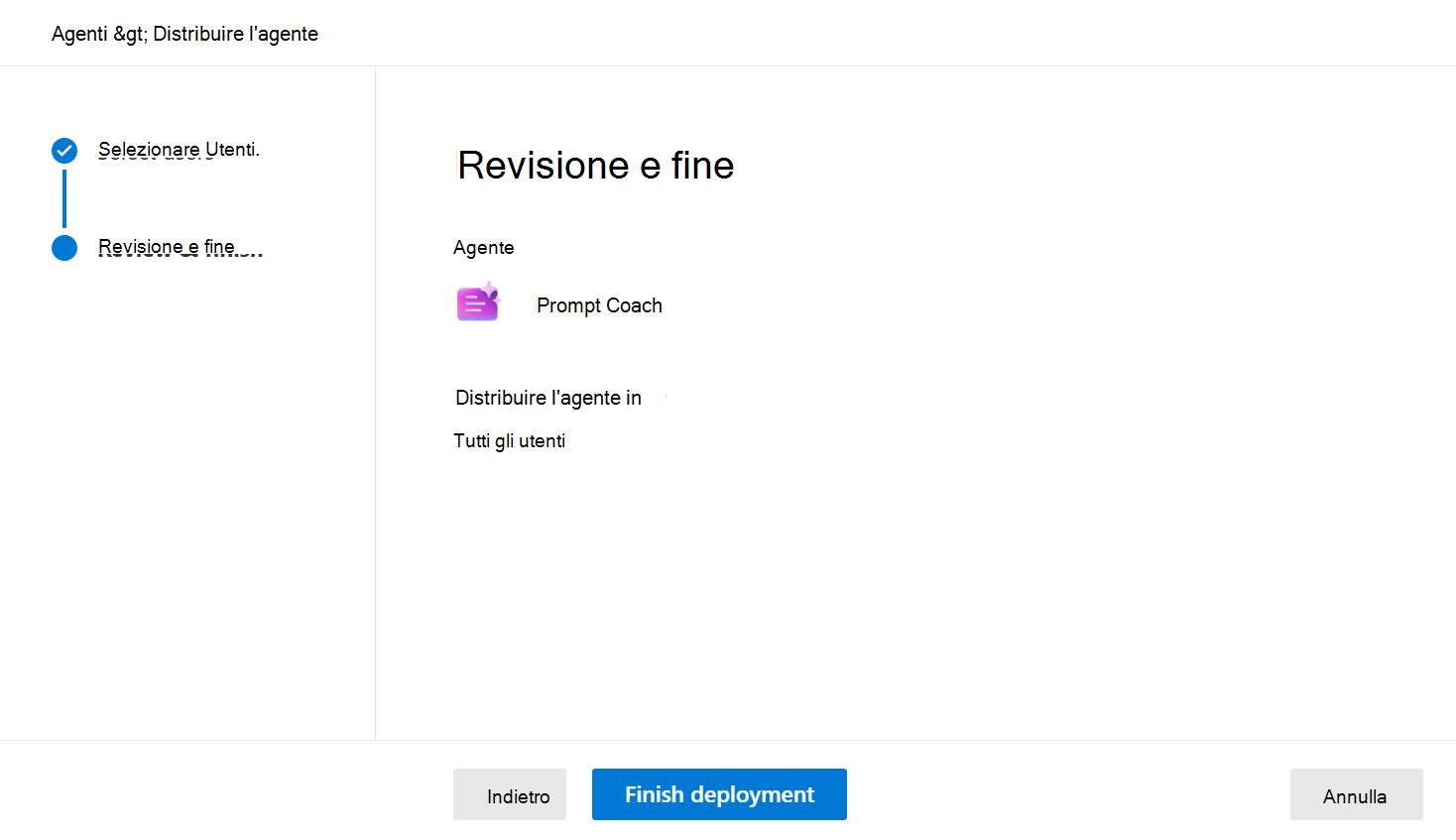Click the Revisione e fine heading
This screenshot has width=1456, height=840.
pyautogui.click(x=596, y=166)
